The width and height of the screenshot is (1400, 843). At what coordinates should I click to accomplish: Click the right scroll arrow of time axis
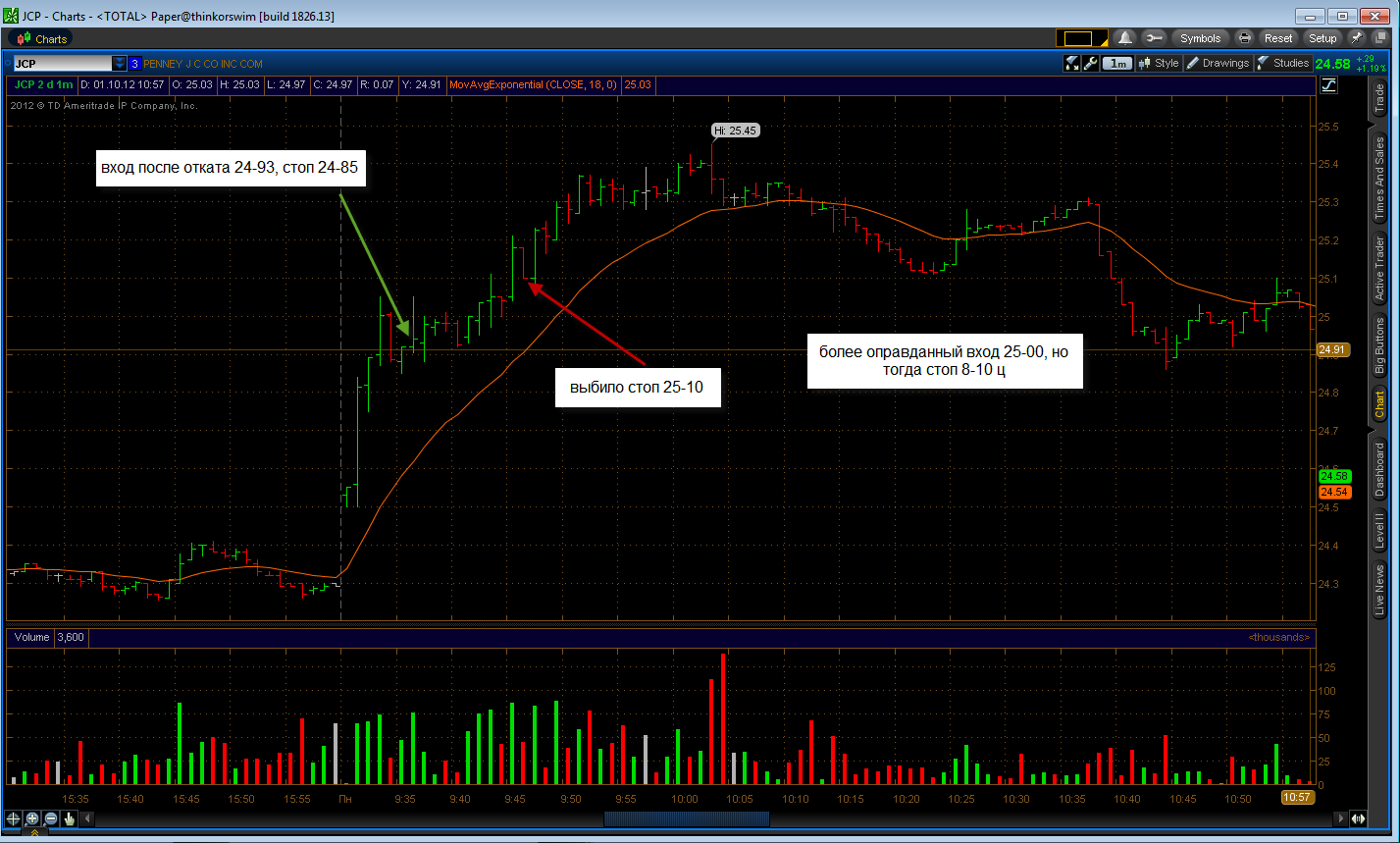point(1340,817)
